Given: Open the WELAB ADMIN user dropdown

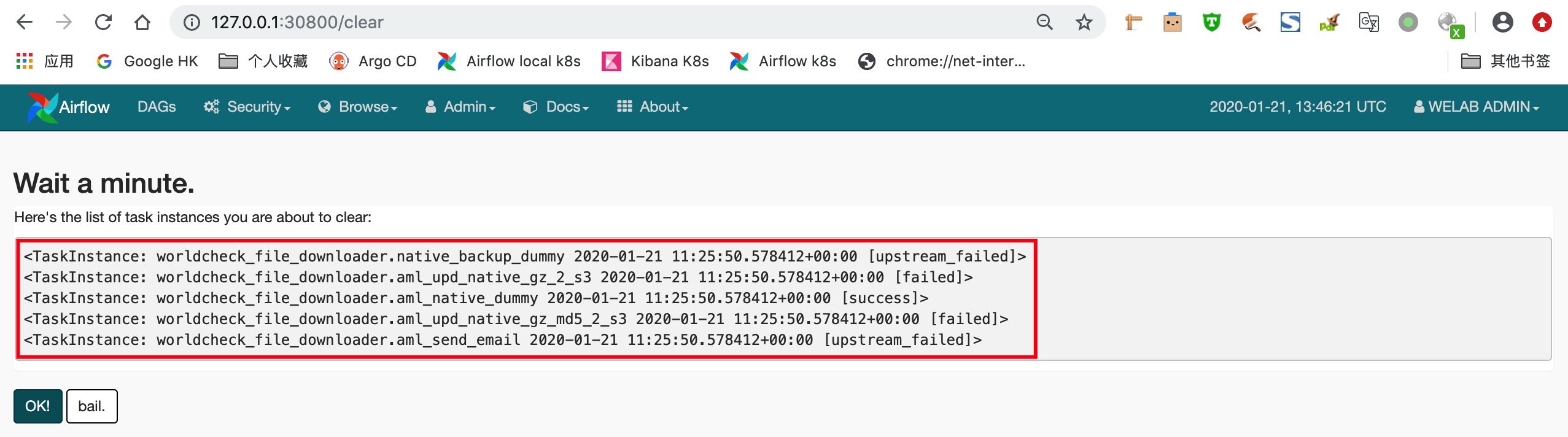Looking at the screenshot, I should [x=1476, y=107].
